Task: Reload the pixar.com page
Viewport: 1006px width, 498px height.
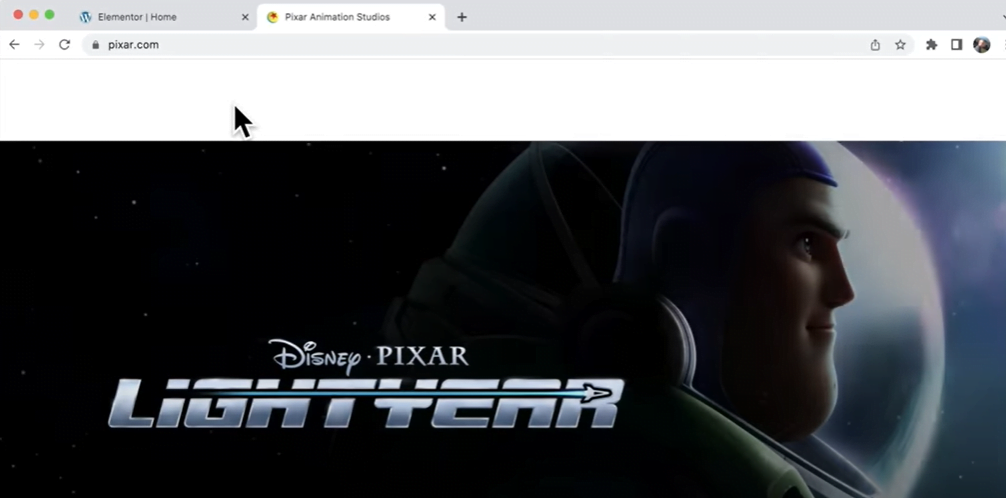Action: click(x=64, y=45)
